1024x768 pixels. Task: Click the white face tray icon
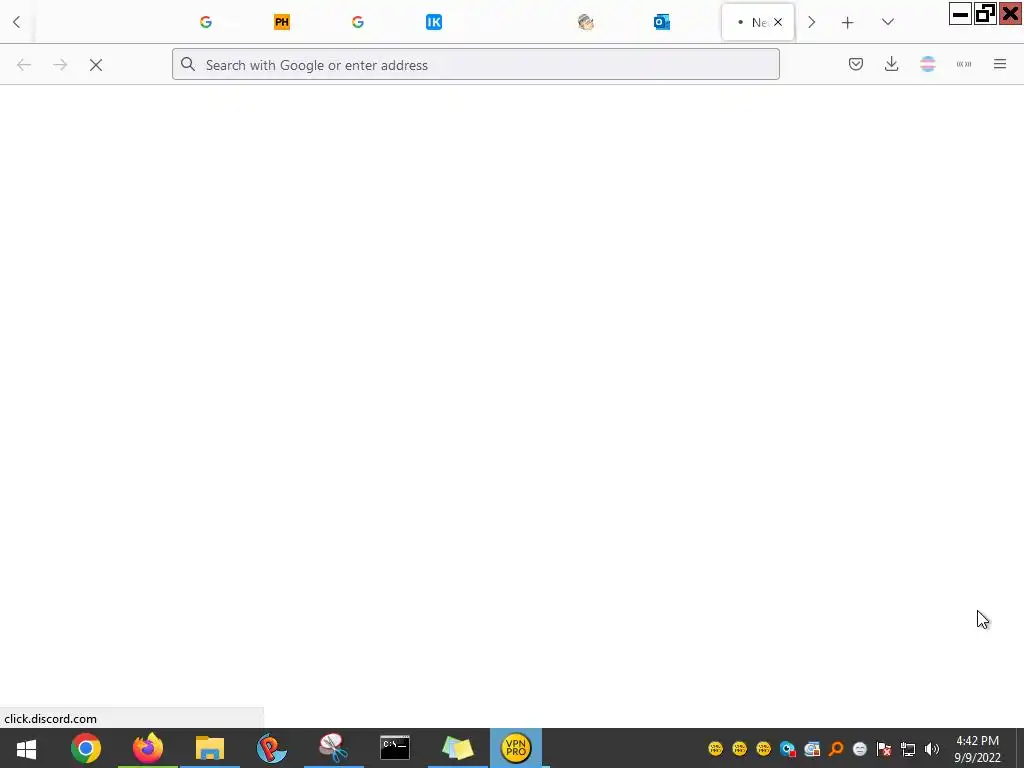[860, 749]
